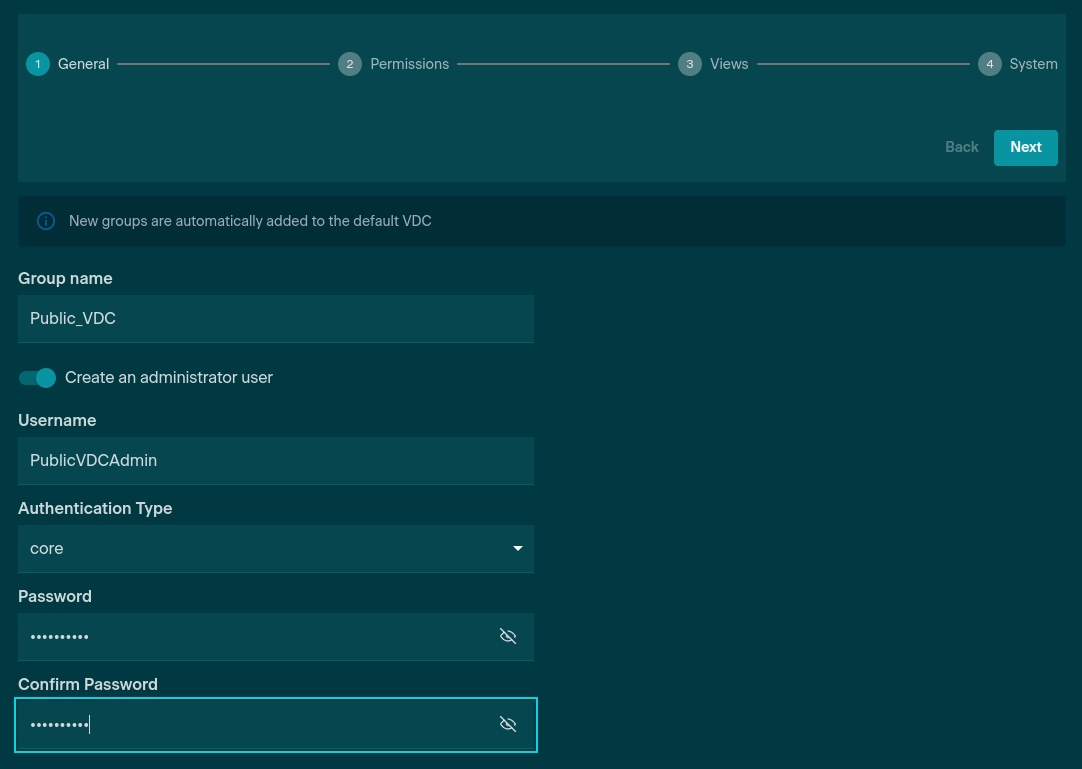Image resolution: width=1082 pixels, height=769 pixels.
Task: Click inside the Confirm Password input field
Action: click(x=250, y=725)
